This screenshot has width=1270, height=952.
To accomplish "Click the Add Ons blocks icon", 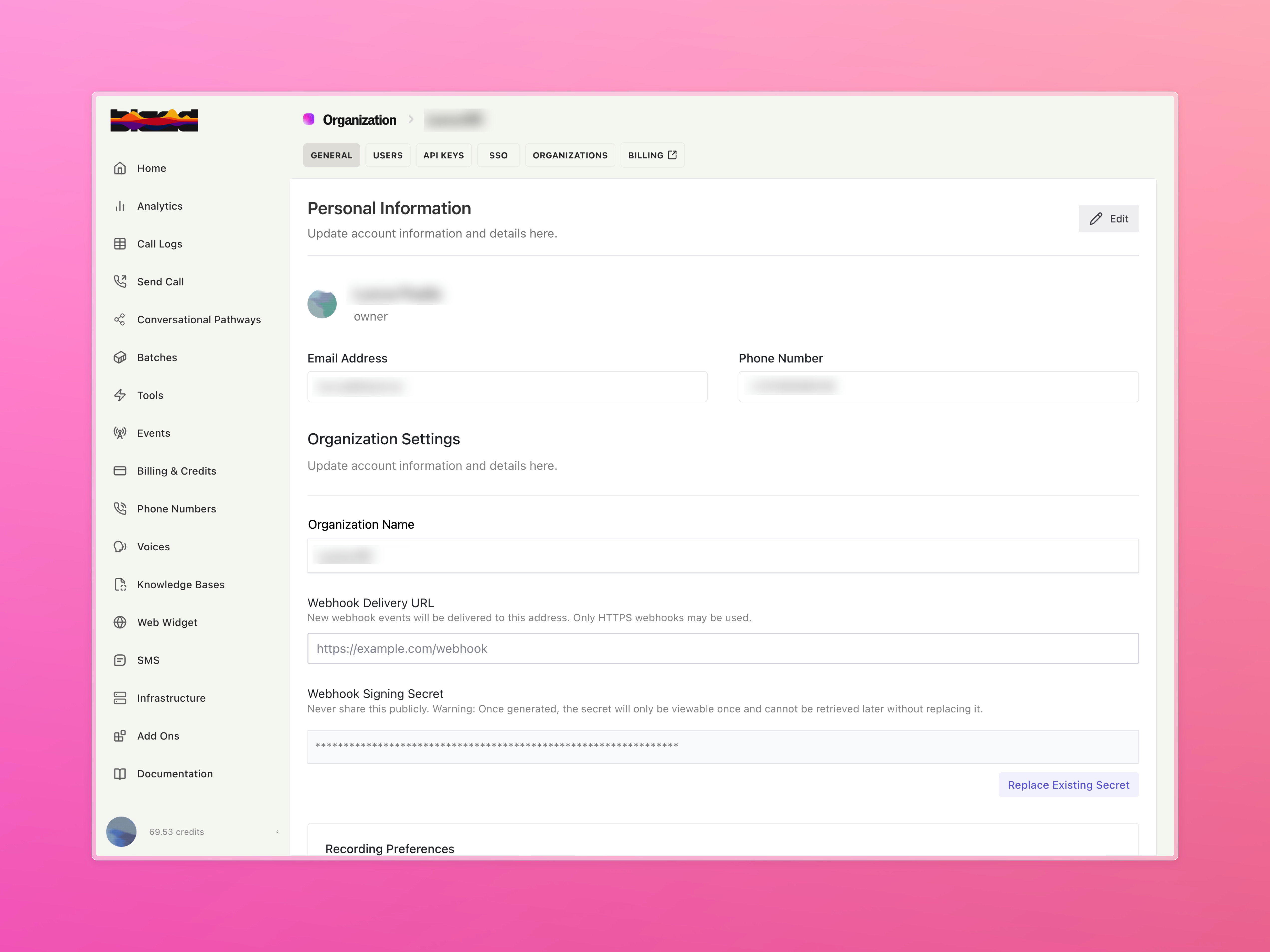I will (120, 736).
